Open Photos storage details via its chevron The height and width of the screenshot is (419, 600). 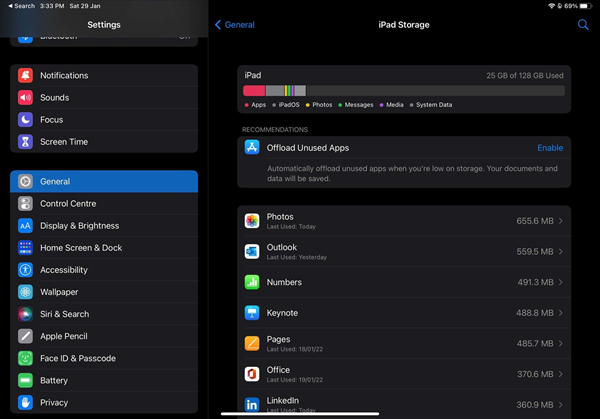pyautogui.click(x=561, y=221)
